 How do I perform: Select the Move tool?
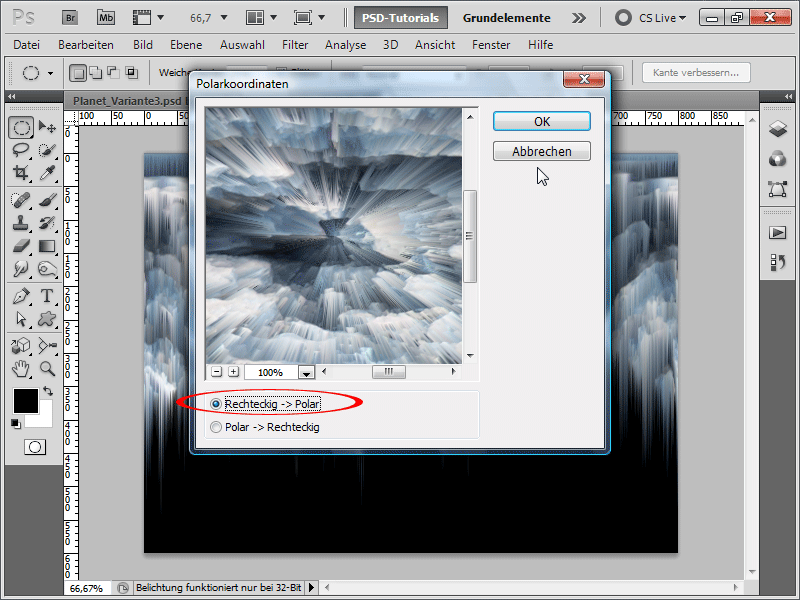47,127
